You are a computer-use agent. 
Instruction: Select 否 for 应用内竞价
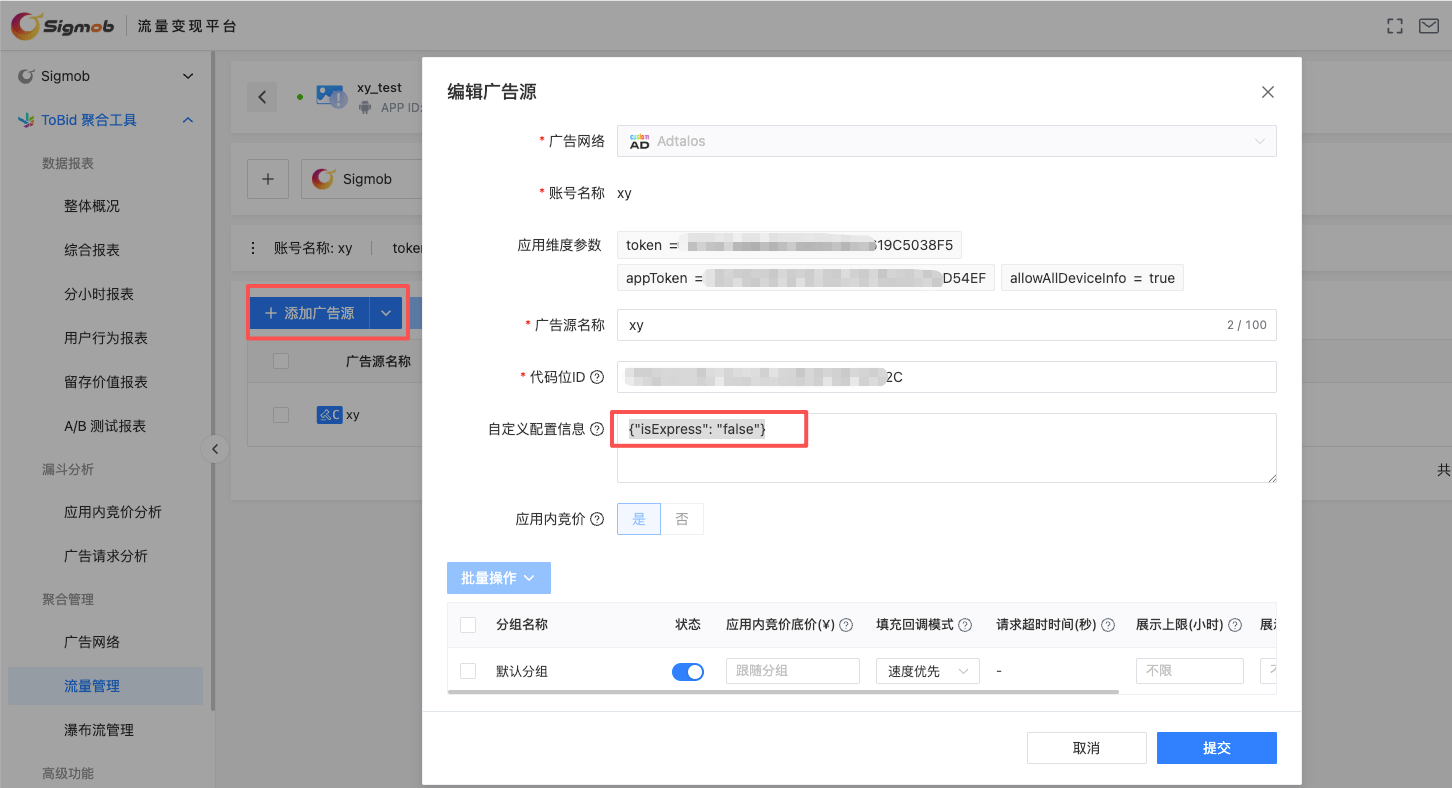tap(681, 518)
